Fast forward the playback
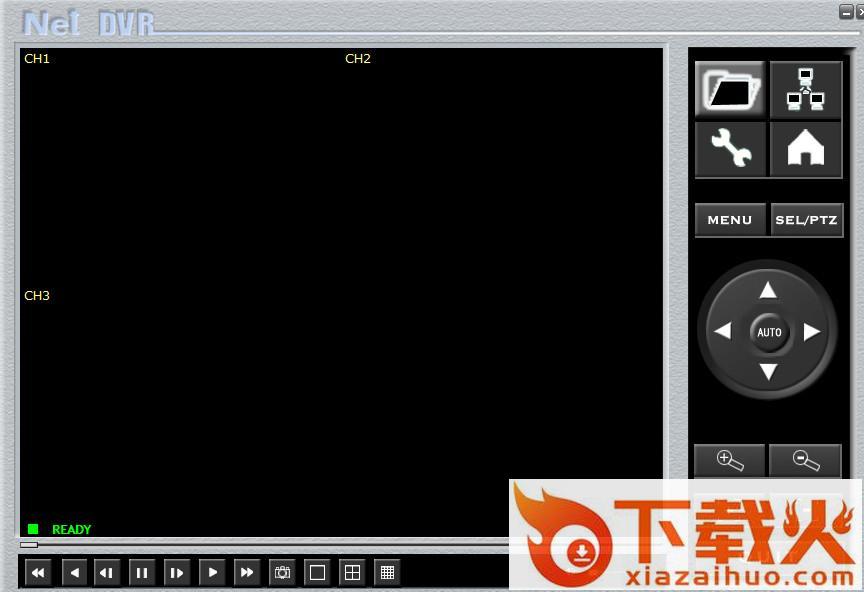Screen dimensions: 864x592 coord(247,573)
